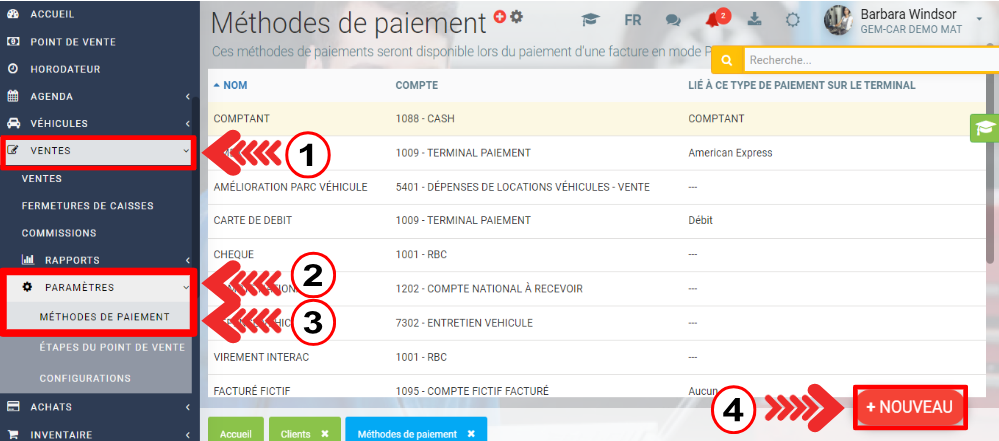Viewport: 999px width, 441px height.
Task: Click in the Recherche search field
Action: [870, 60]
